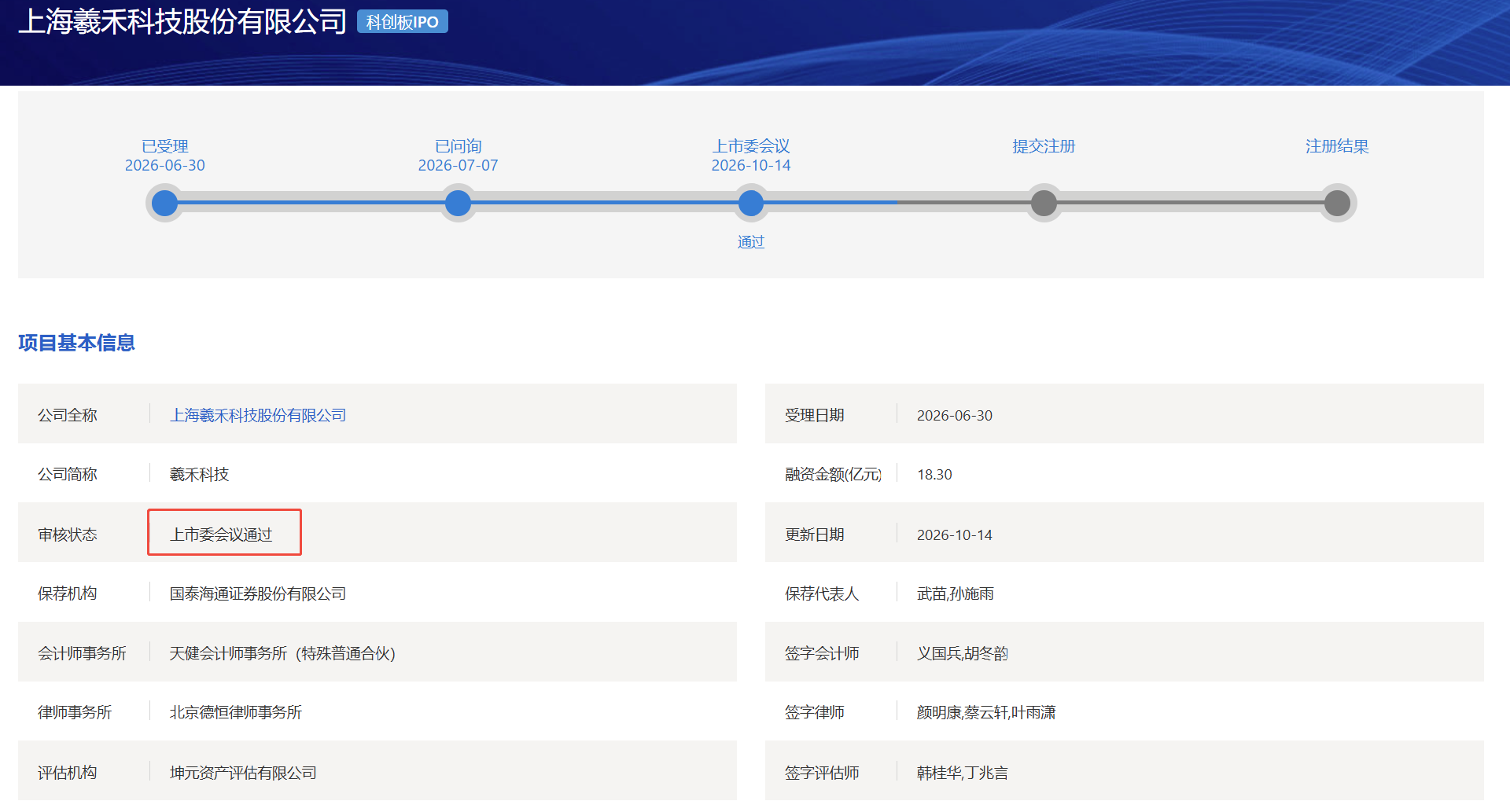Click the 更新日期 value 2026-10-14
The image size is (1510, 812).
click(955, 535)
